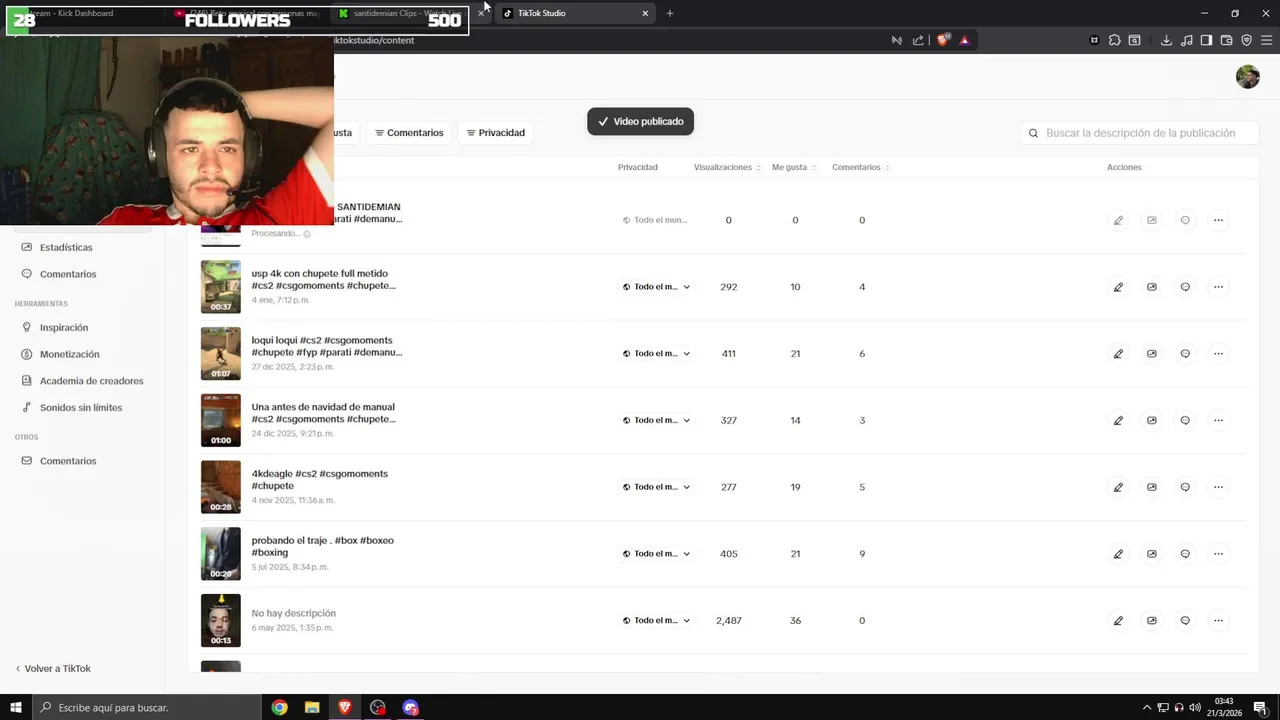This screenshot has height=720, width=1280.
Task: Open privacy dropdown for 'loqui loqui' video
Action: point(656,353)
